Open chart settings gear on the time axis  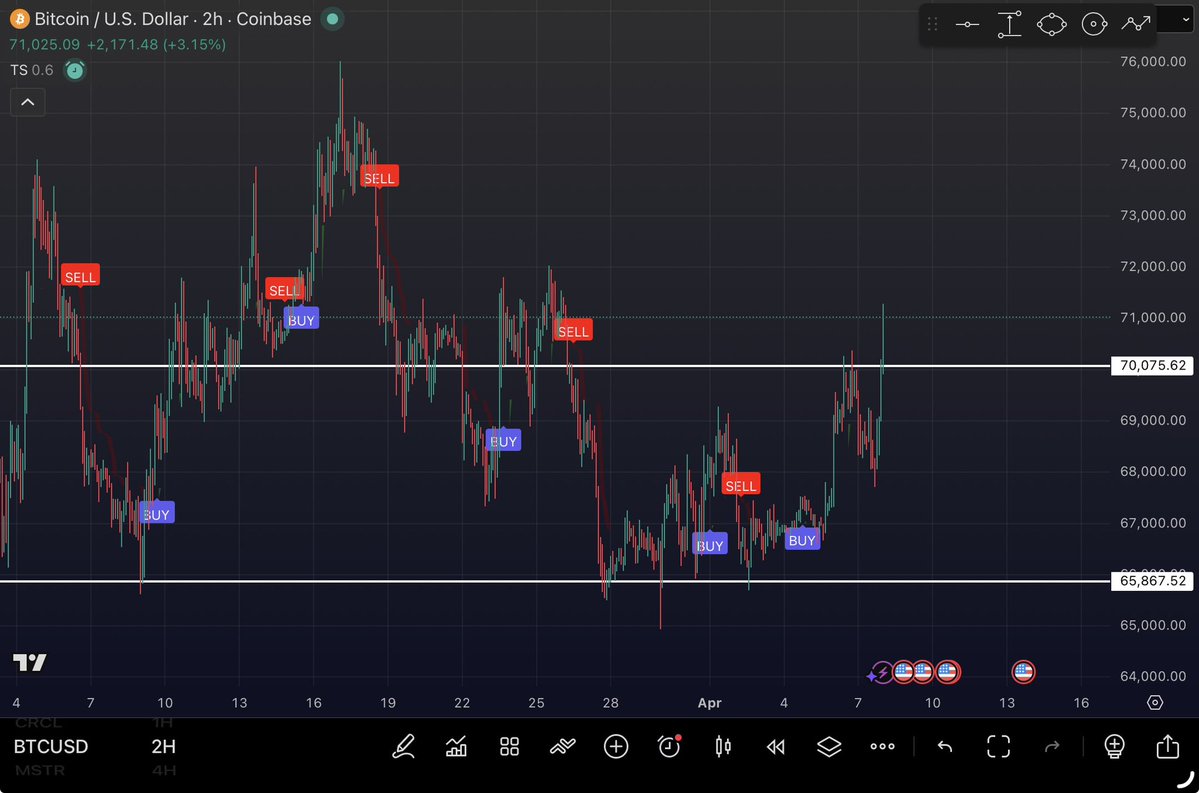click(1155, 703)
